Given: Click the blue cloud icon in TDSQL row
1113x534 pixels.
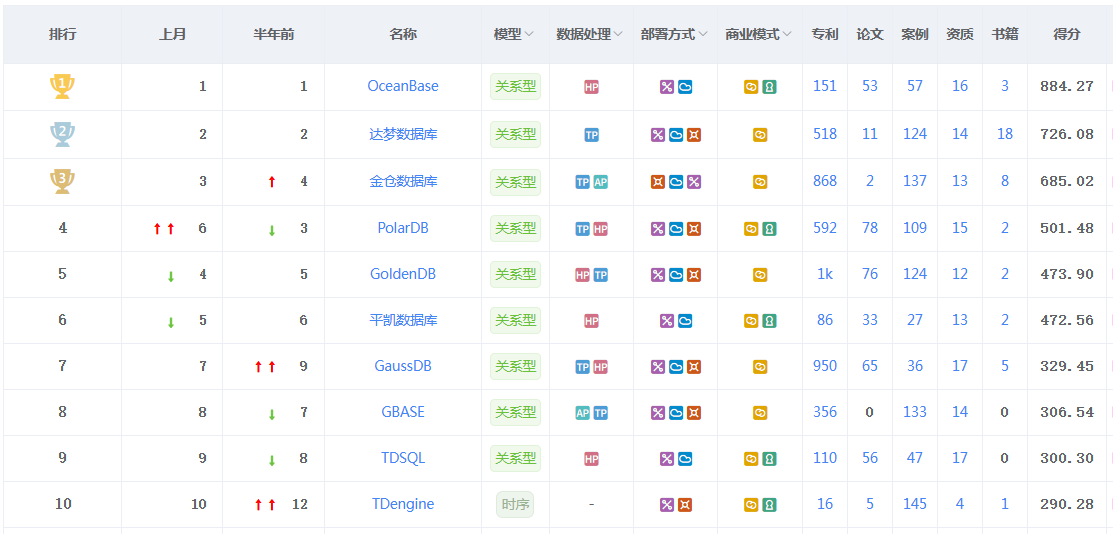Looking at the screenshot, I should [x=685, y=459].
